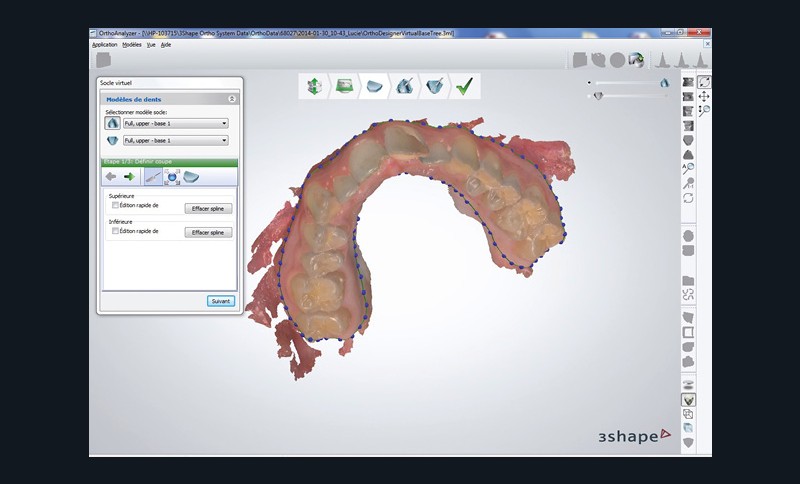Click the Suivant button
800x484 pixels.
(220, 300)
